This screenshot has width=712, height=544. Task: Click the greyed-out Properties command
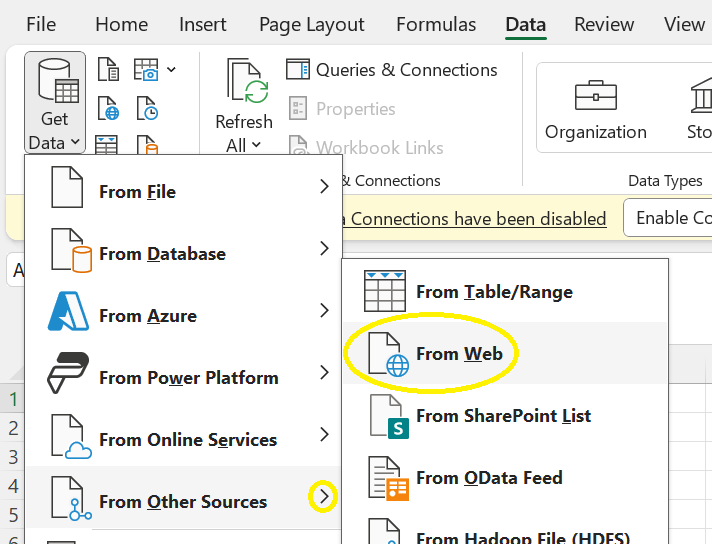pos(341,109)
